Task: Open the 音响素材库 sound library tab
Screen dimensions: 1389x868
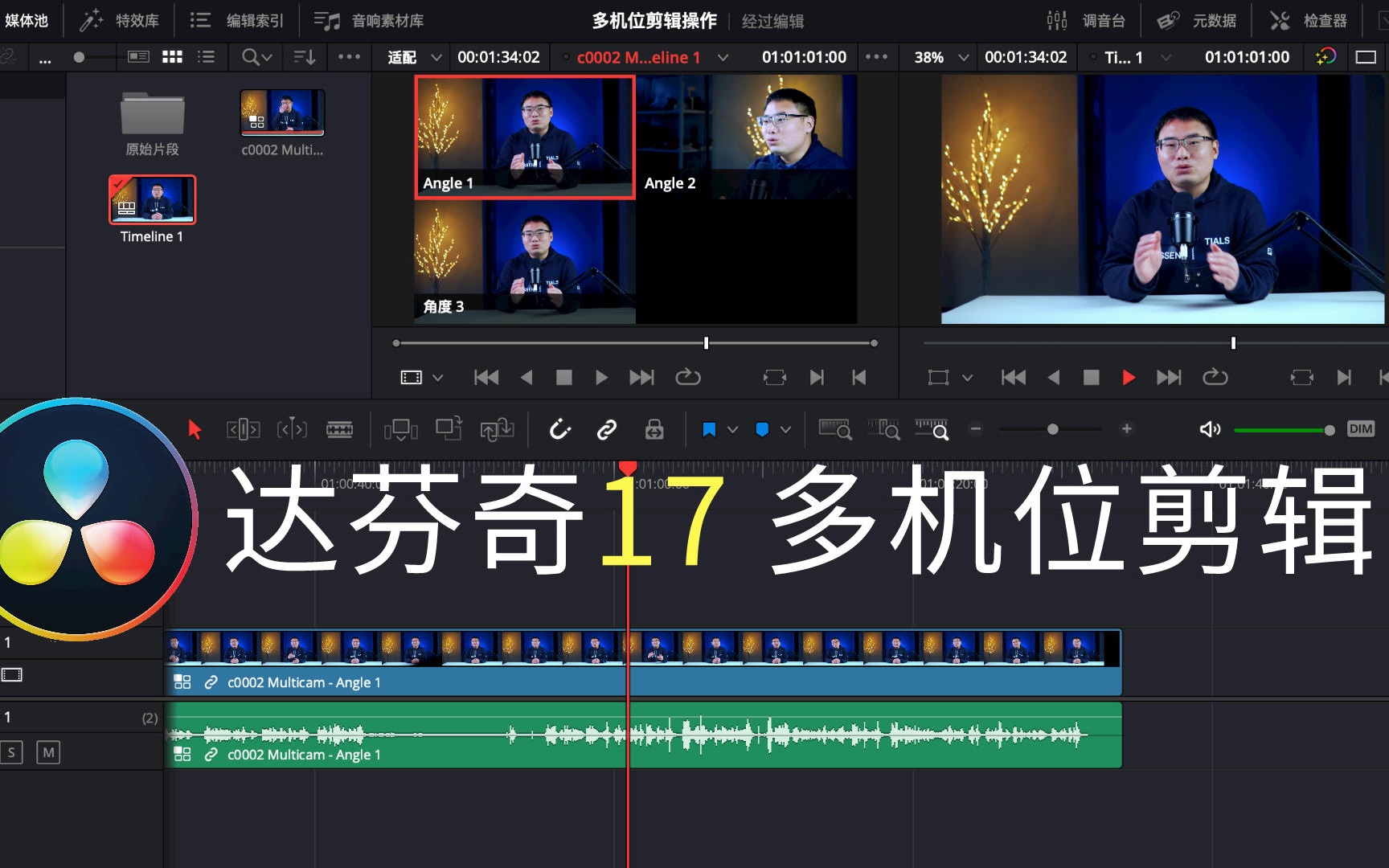Action: click(x=369, y=20)
